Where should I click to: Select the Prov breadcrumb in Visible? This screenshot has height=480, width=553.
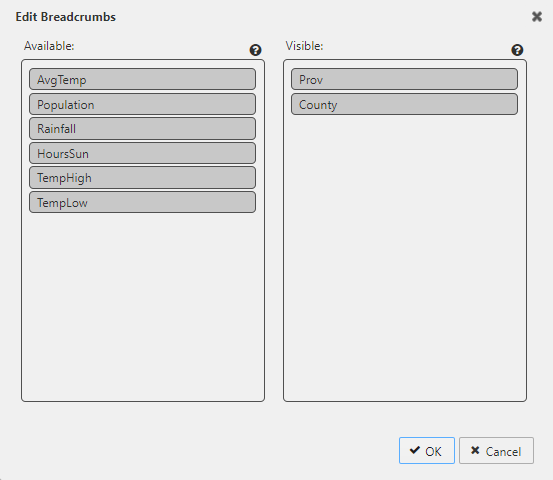[x=405, y=79]
